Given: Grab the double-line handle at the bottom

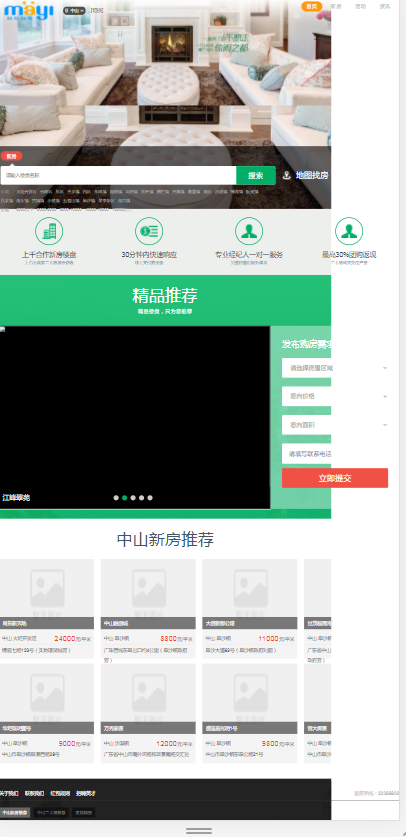Looking at the screenshot, I should (199, 831).
